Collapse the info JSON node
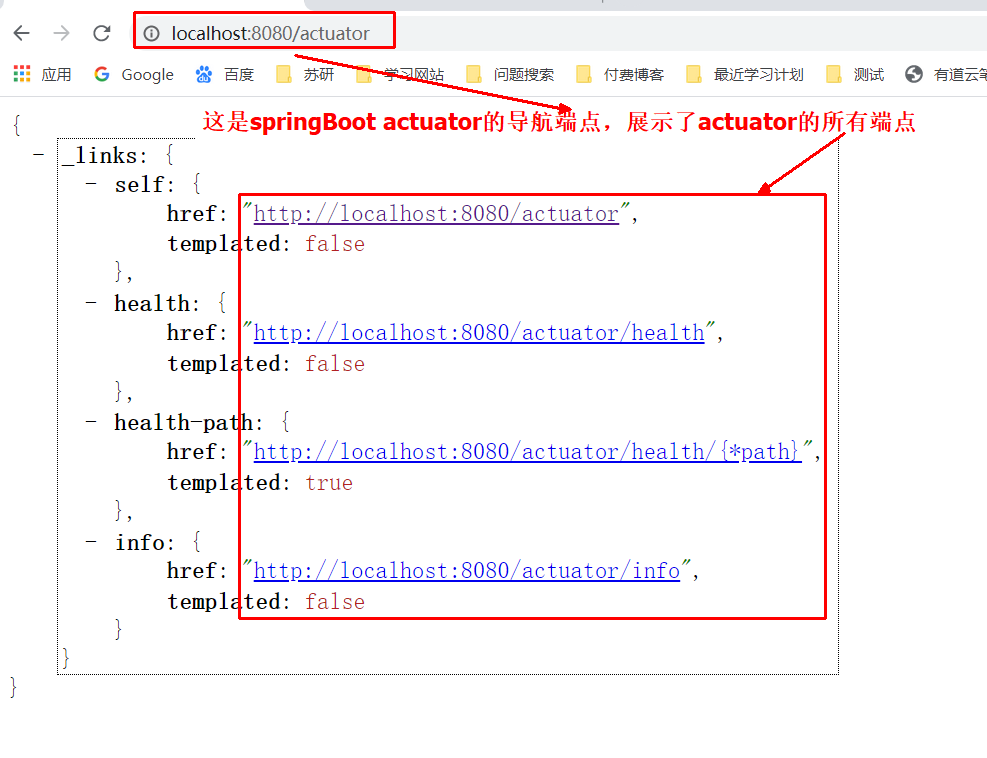The height and width of the screenshot is (758, 987). point(91,541)
